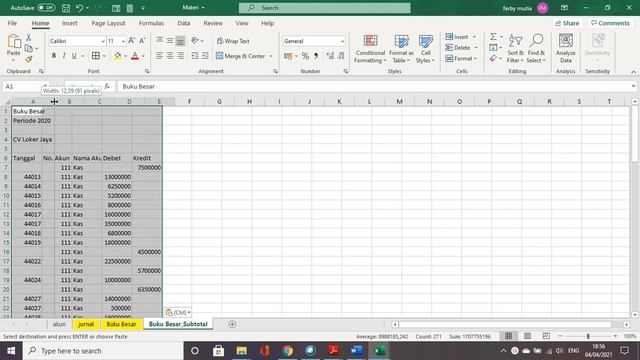Open the Buku Besar sheet tab
Image resolution: width=640 pixels, height=360 pixels.
pyautogui.click(x=121, y=324)
